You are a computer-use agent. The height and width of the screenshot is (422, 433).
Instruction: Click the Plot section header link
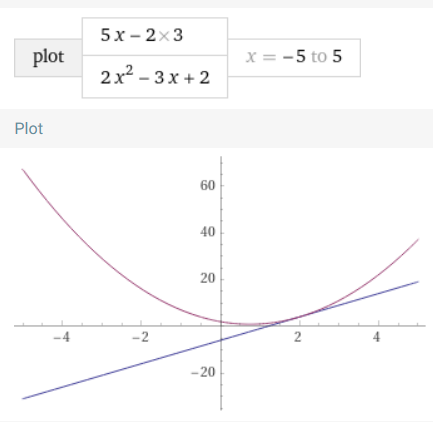click(29, 129)
